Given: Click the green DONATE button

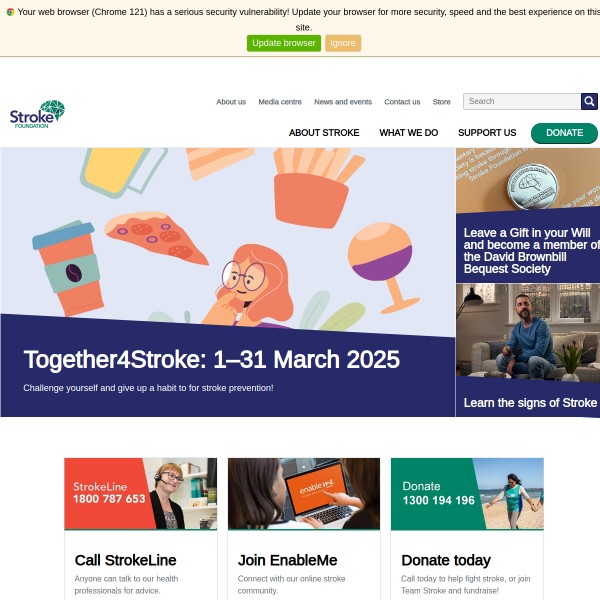Looking at the screenshot, I should [564, 133].
